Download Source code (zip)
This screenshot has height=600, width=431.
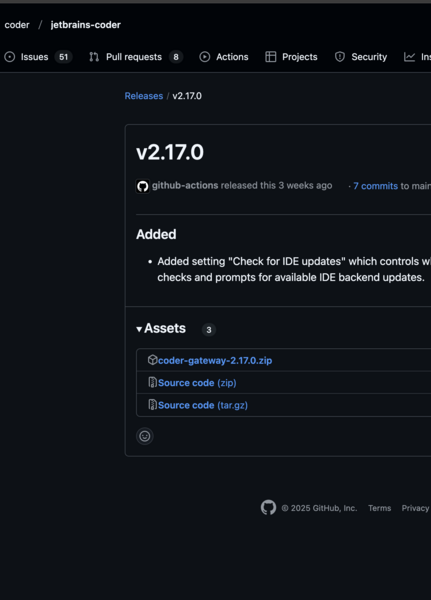coord(197,383)
